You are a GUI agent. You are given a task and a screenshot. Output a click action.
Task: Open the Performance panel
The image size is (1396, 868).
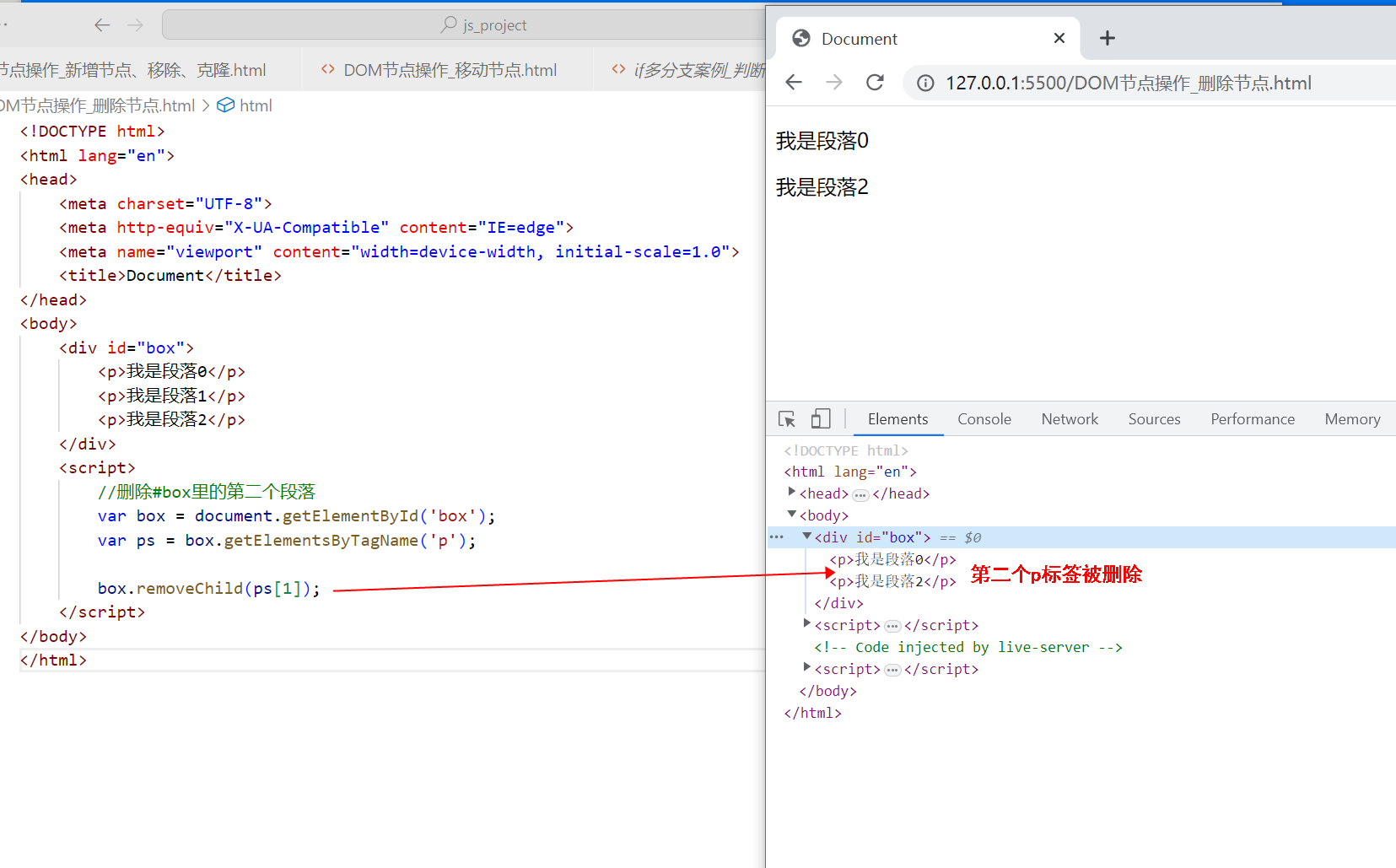tap(1253, 419)
